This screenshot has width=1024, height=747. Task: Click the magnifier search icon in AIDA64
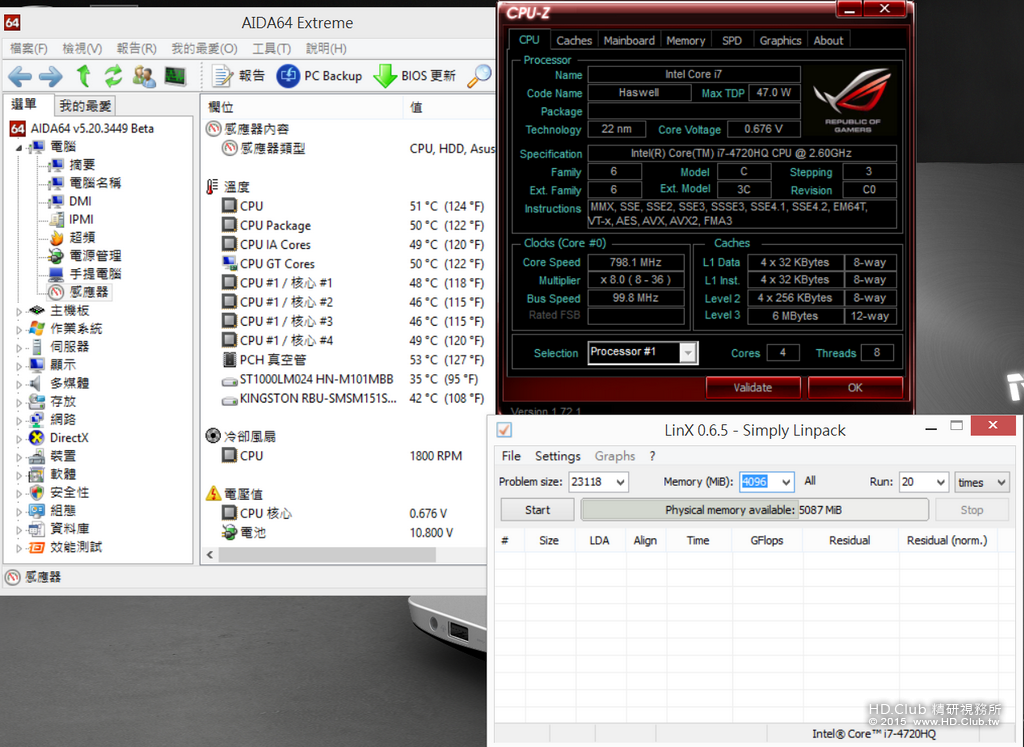pyautogui.click(x=479, y=76)
